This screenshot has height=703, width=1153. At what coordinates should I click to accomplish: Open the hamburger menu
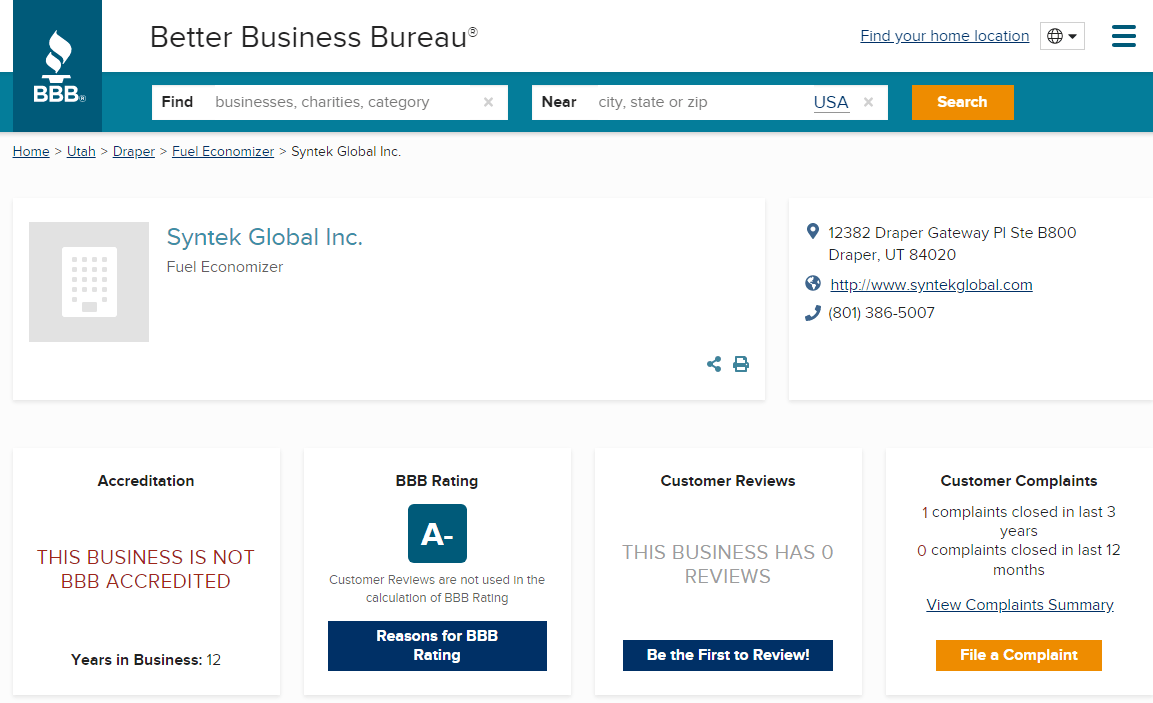[x=1123, y=36]
